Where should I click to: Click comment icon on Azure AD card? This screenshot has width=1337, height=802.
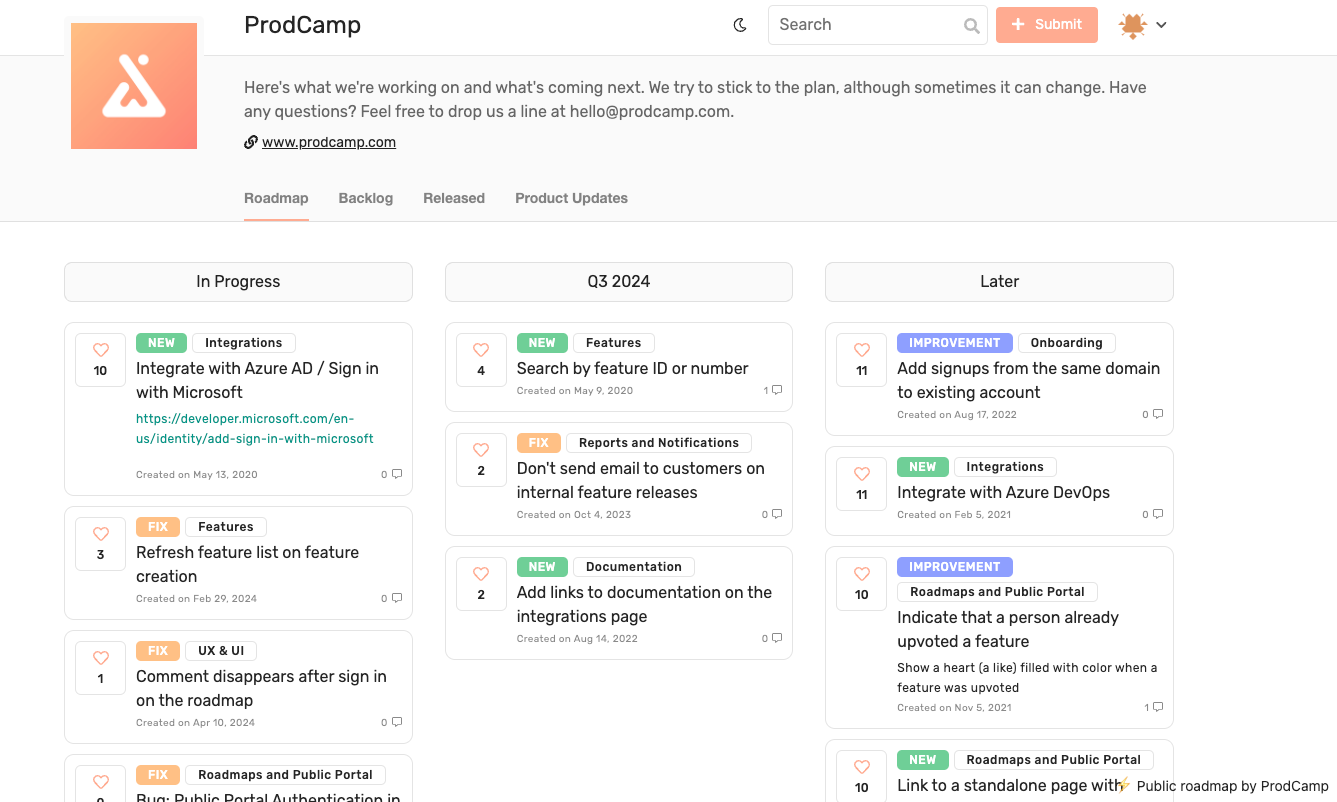(x=396, y=474)
